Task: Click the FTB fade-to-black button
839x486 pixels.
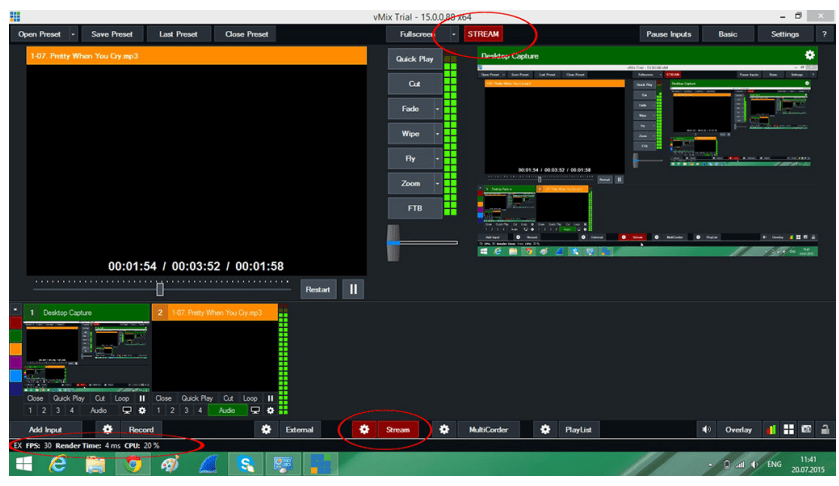Action: coord(415,208)
